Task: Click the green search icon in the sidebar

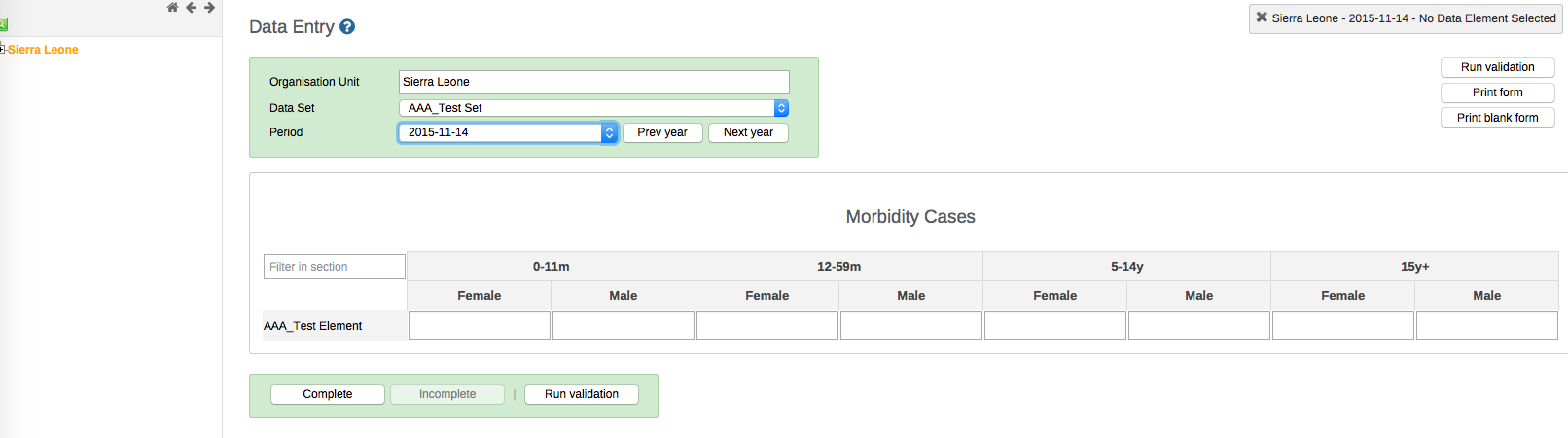Action: (x=3, y=24)
